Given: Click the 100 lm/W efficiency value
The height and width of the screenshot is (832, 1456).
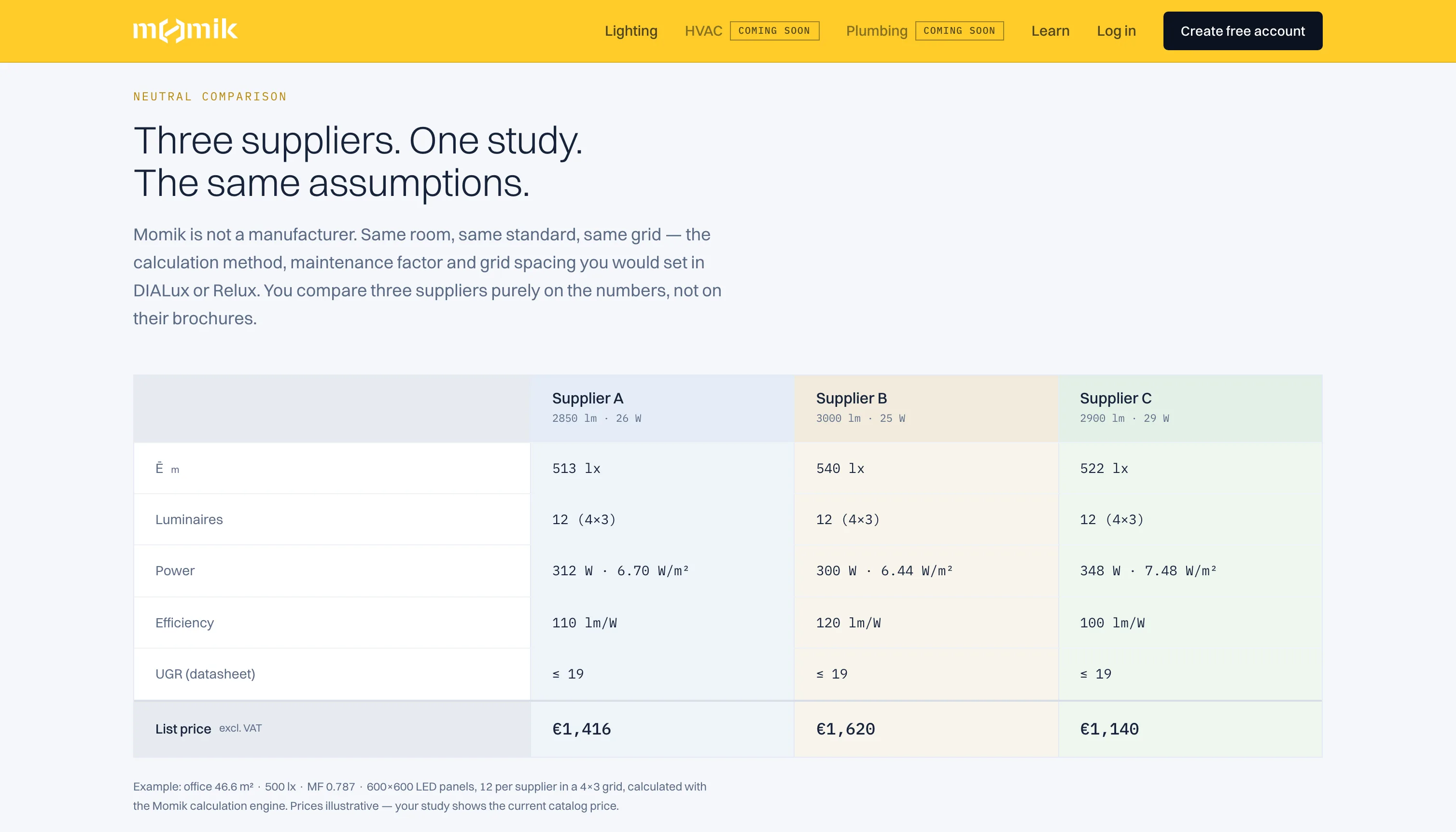Looking at the screenshot, I should [1112, 623].
